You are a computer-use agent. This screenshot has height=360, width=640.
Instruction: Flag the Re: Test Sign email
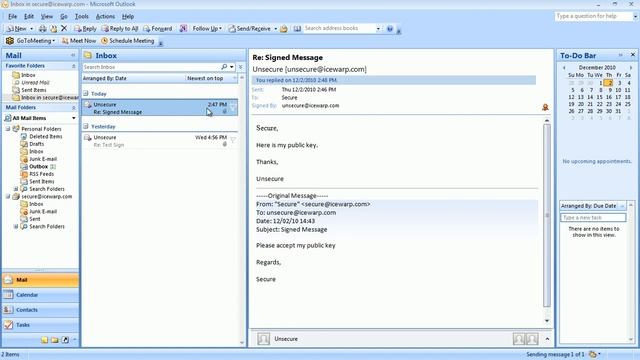click(x=233, y=140)
